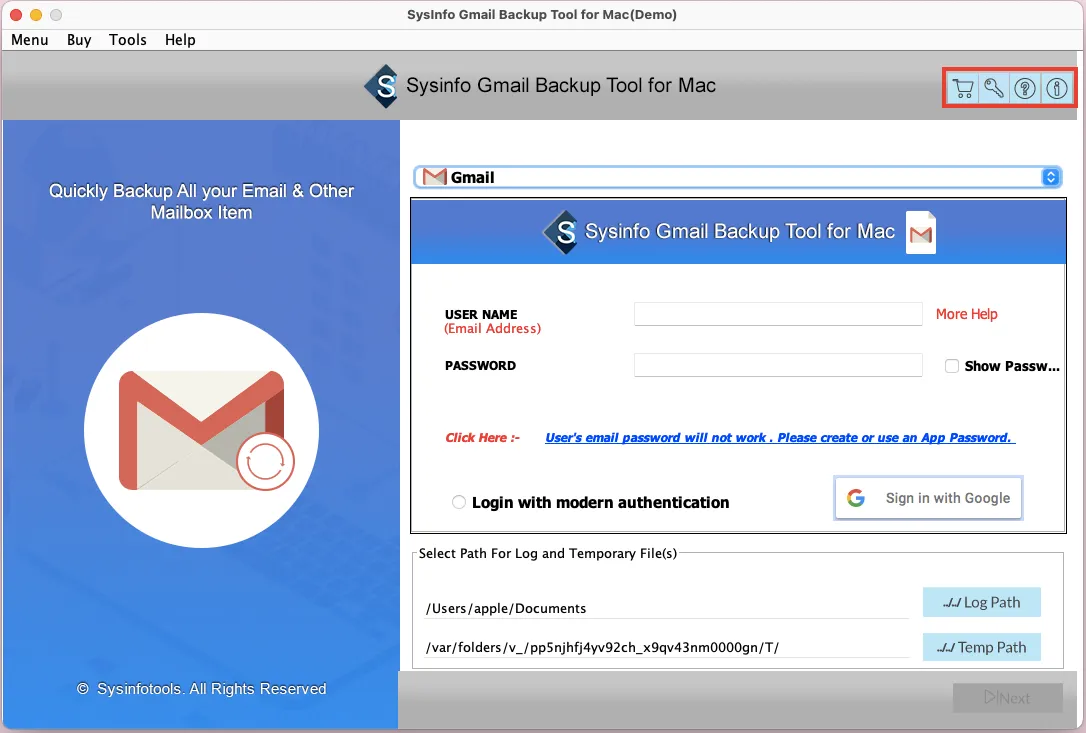Expand the Gmail account type dropdown
1086x733 pixels.
[x=1050, y=177]
